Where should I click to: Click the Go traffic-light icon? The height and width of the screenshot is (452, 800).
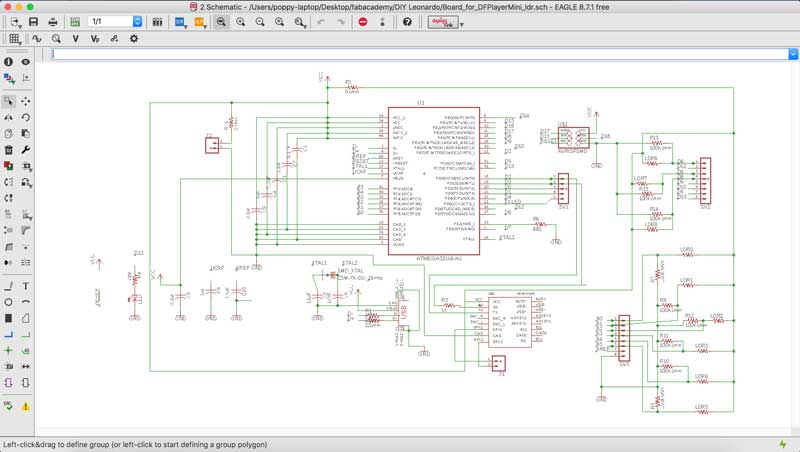coord(382,22)
